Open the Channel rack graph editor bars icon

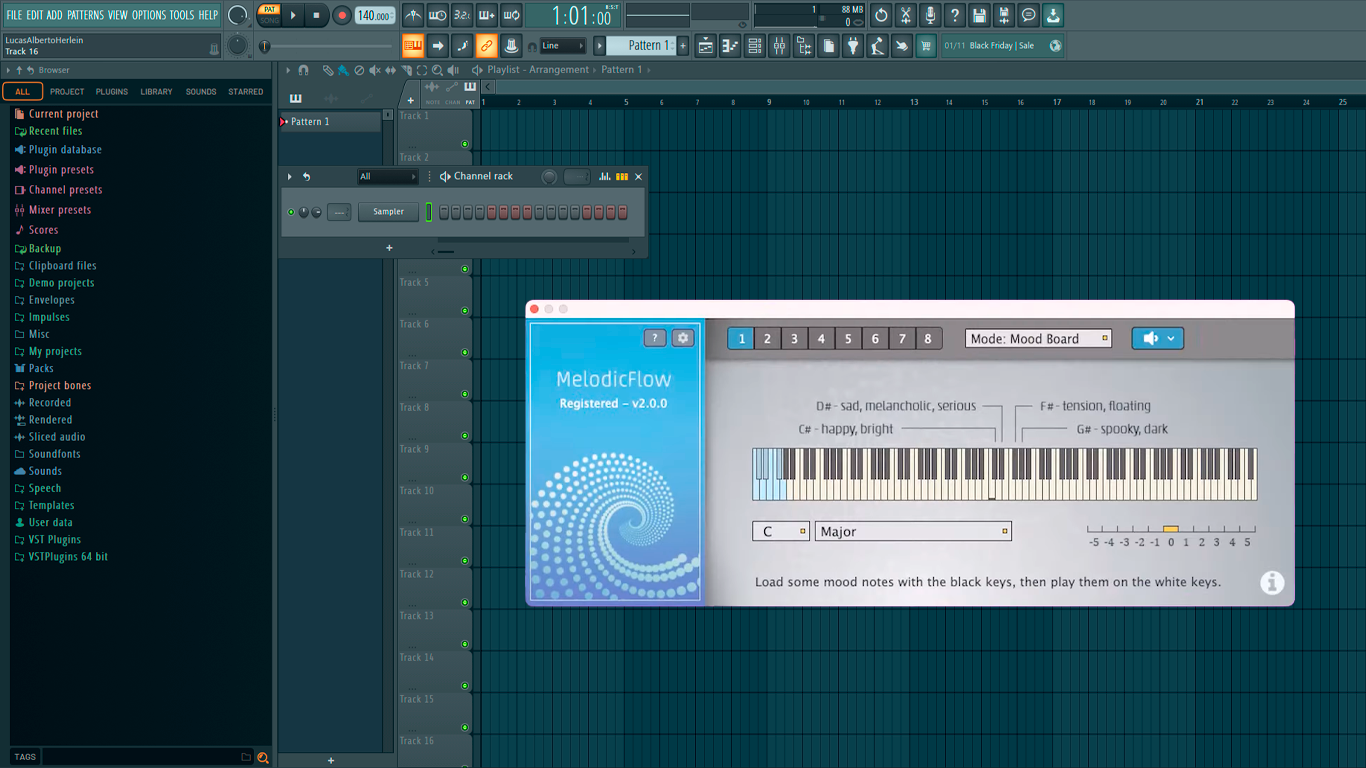coord(605,177)
